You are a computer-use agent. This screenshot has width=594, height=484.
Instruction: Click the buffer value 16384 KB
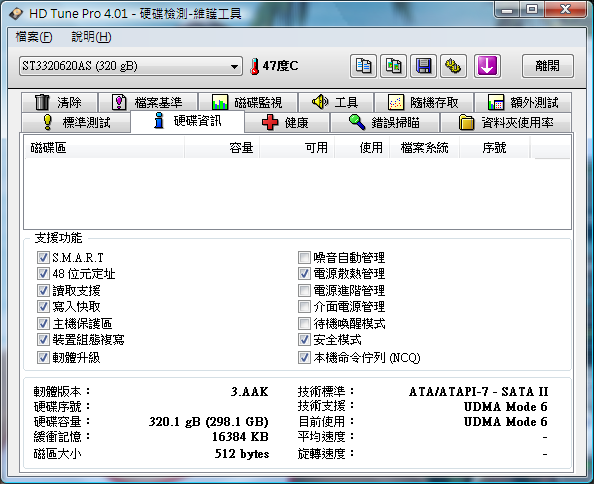pos(240,437)
